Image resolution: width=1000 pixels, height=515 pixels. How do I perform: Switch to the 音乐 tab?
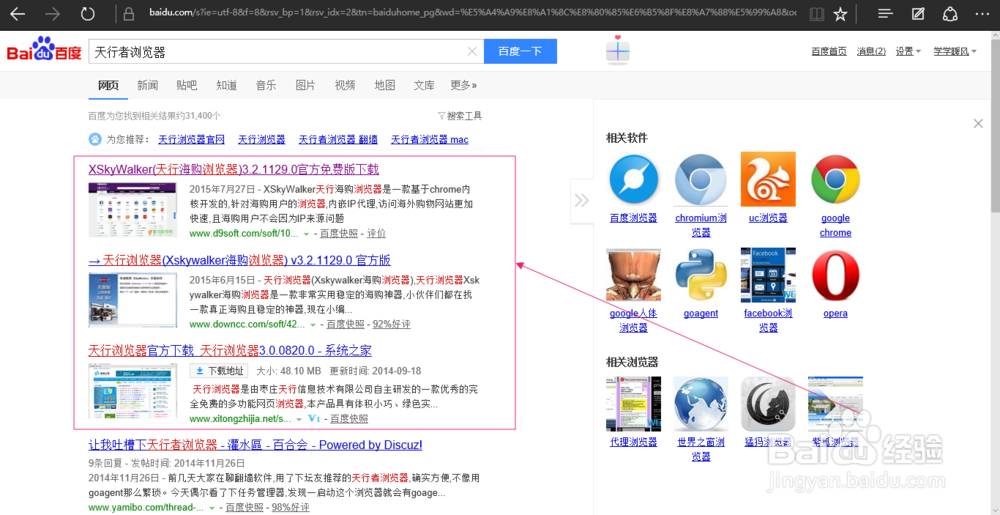click(x=266, y=85)
